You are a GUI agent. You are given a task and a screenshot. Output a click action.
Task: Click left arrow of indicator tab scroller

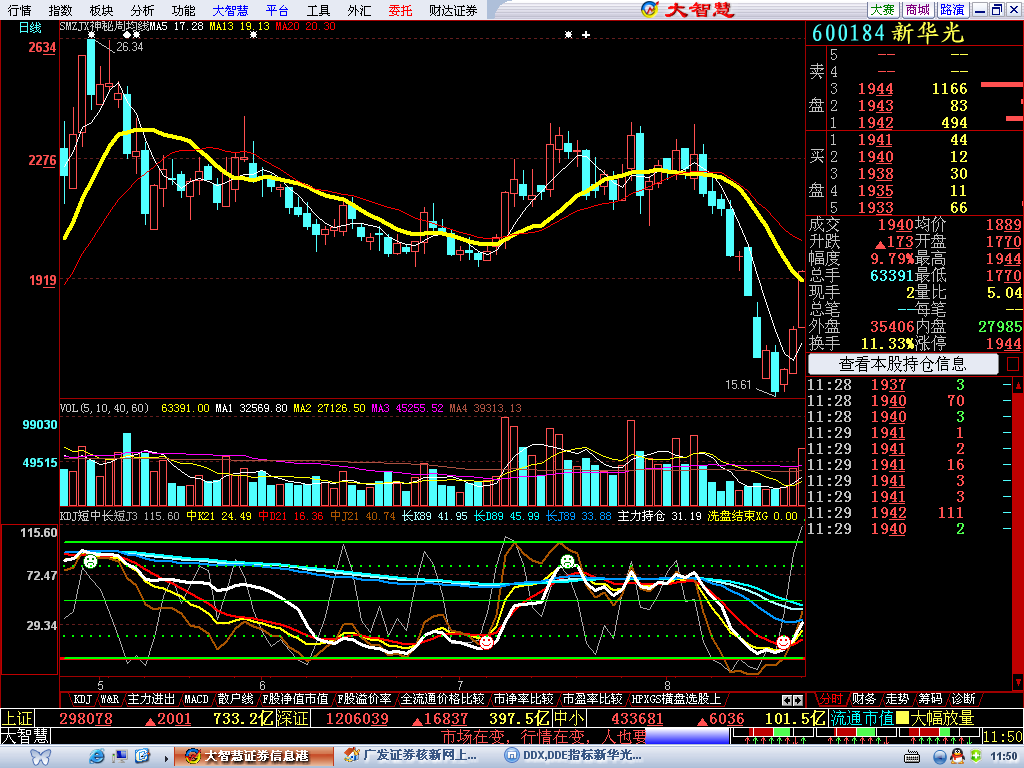[787, 700]
